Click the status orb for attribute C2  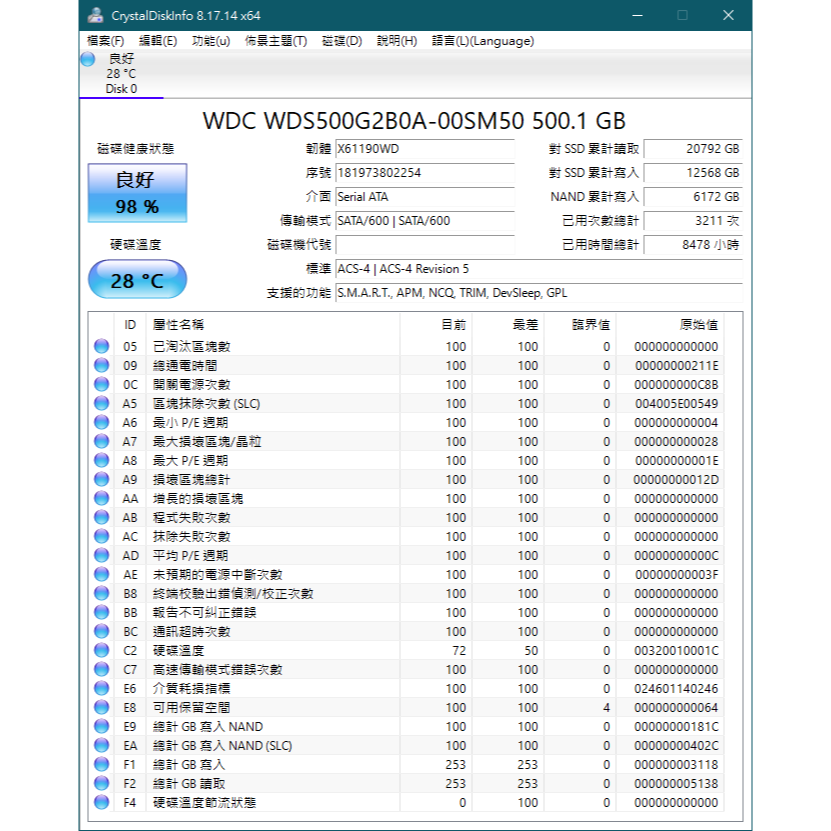[x=101, y=650]
